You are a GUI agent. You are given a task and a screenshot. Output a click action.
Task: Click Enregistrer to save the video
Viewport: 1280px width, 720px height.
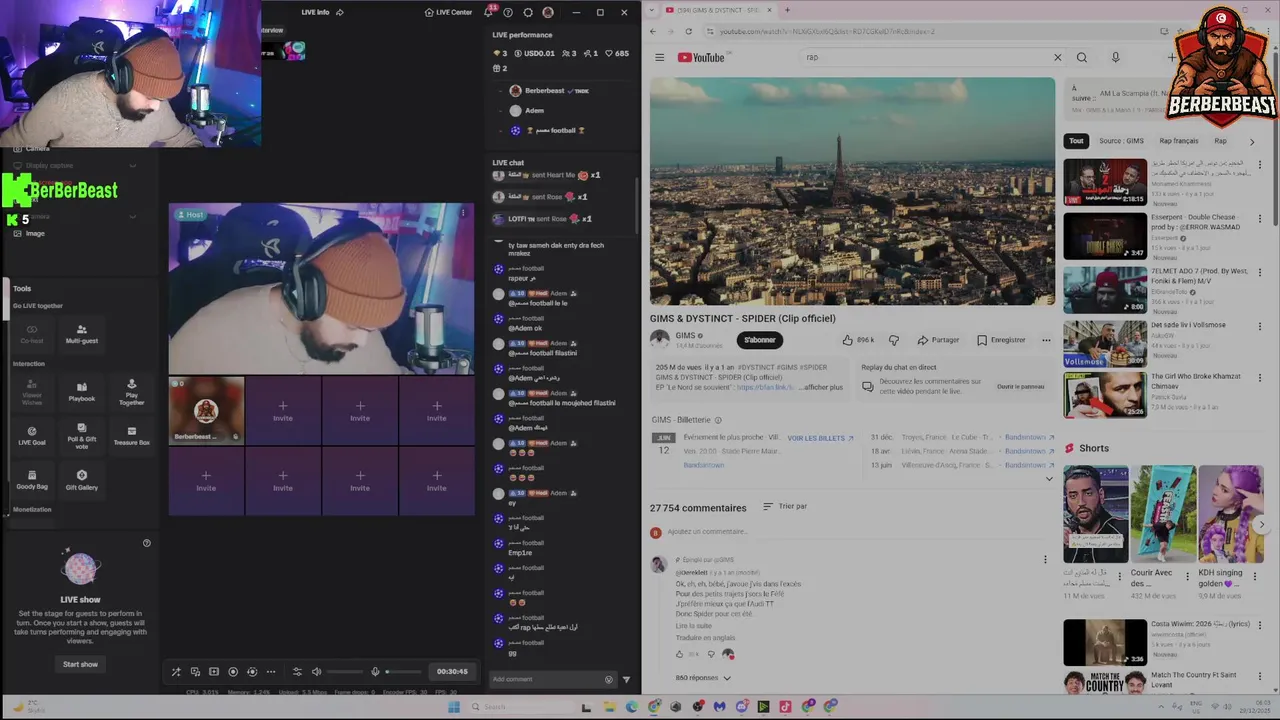1001,340
